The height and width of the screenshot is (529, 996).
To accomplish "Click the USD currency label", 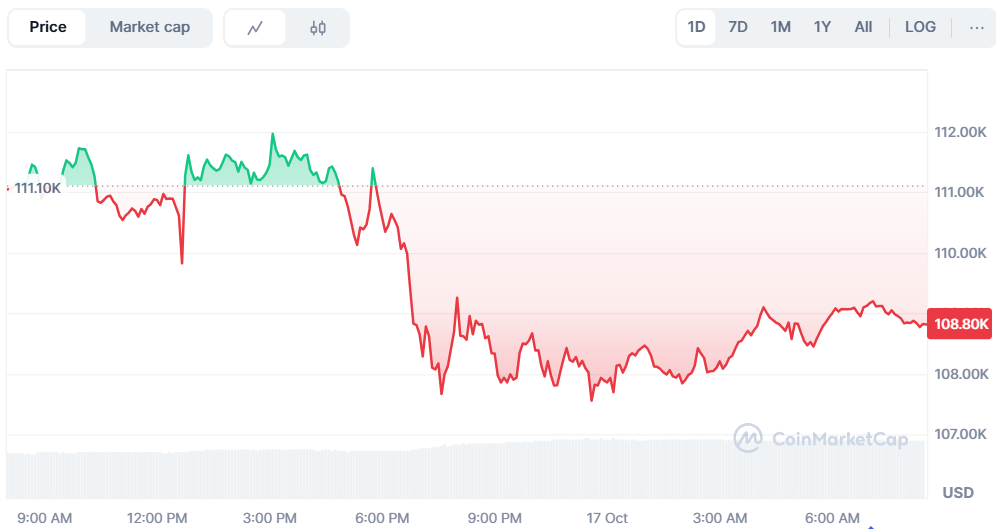I will pos(958,492).
